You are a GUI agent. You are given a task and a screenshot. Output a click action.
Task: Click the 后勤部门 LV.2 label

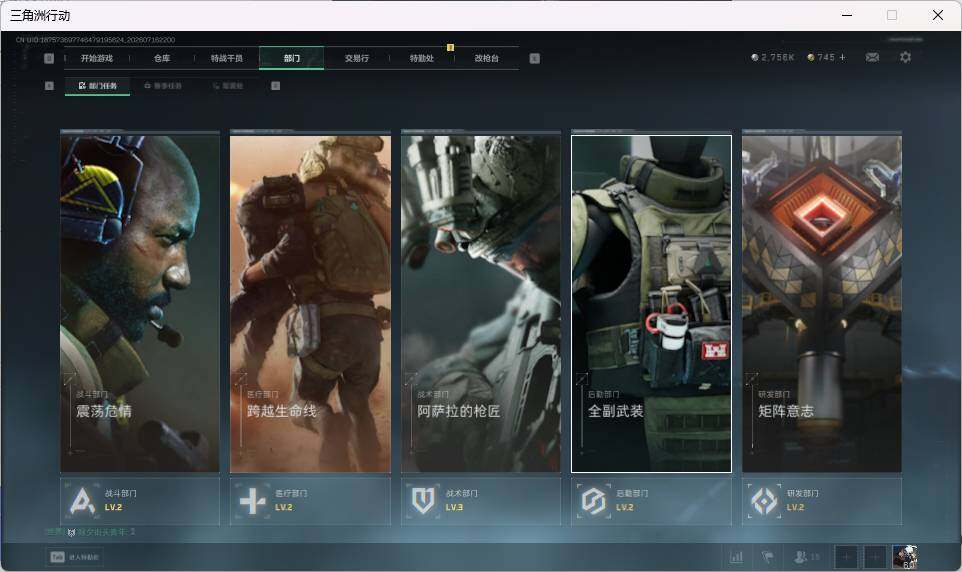click(x=625, y=508)
